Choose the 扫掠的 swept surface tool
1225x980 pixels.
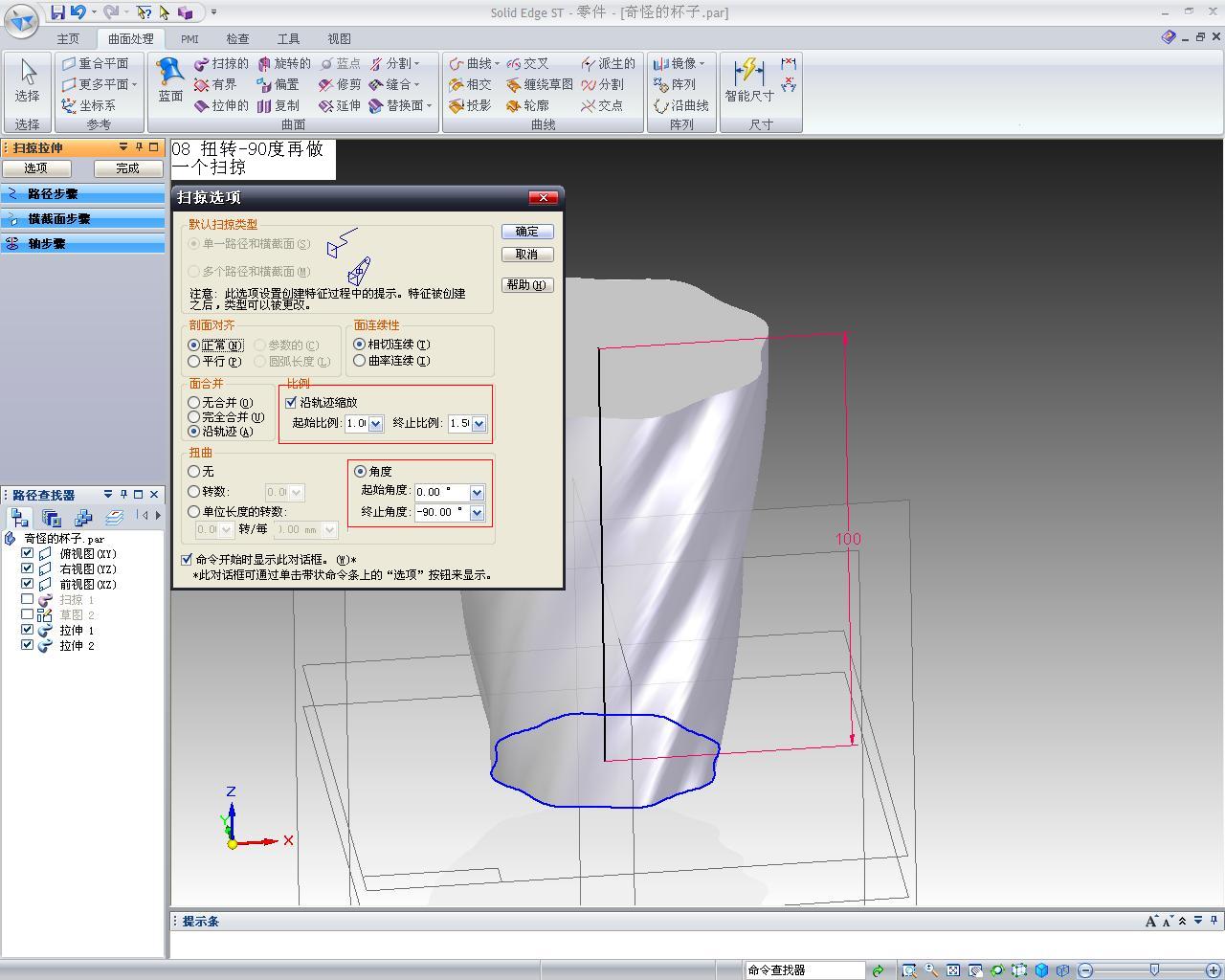tap(221, 63)
